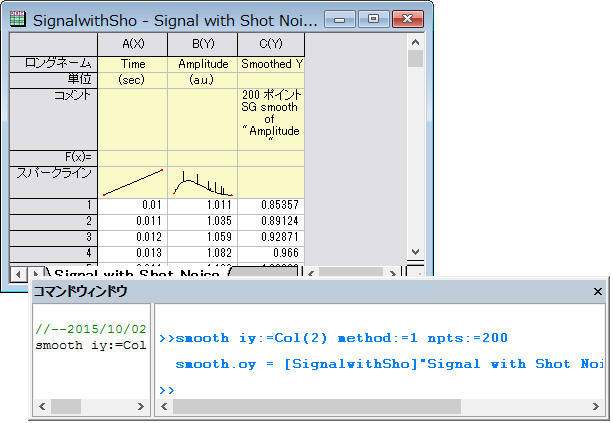Click cell with value 1.082
Screen dimensions: 613x423
[x=203, y=254]
